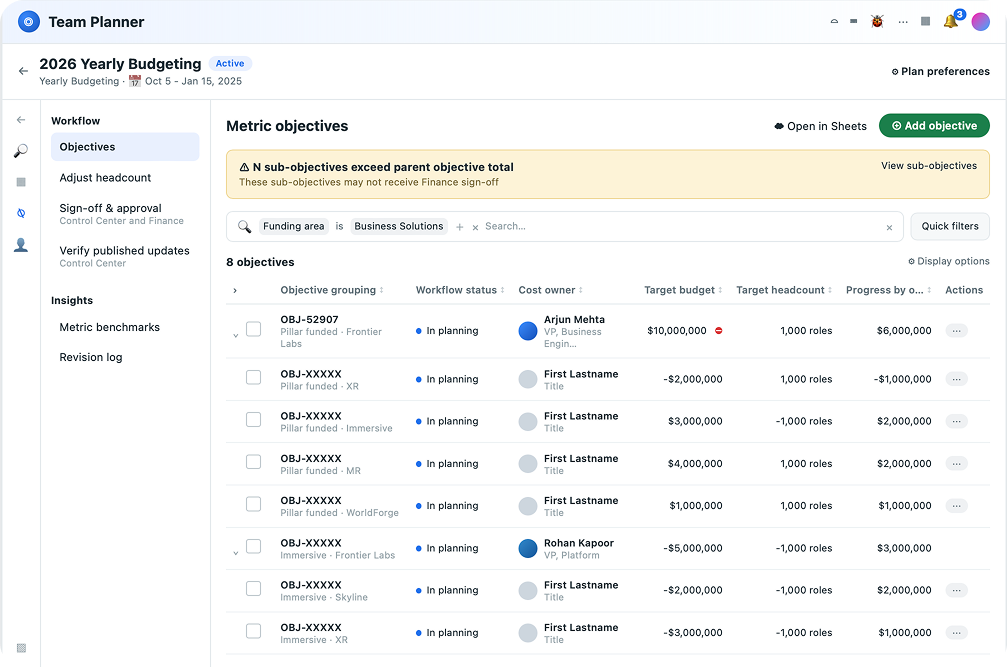Open the notifications bell

[950, 22]
